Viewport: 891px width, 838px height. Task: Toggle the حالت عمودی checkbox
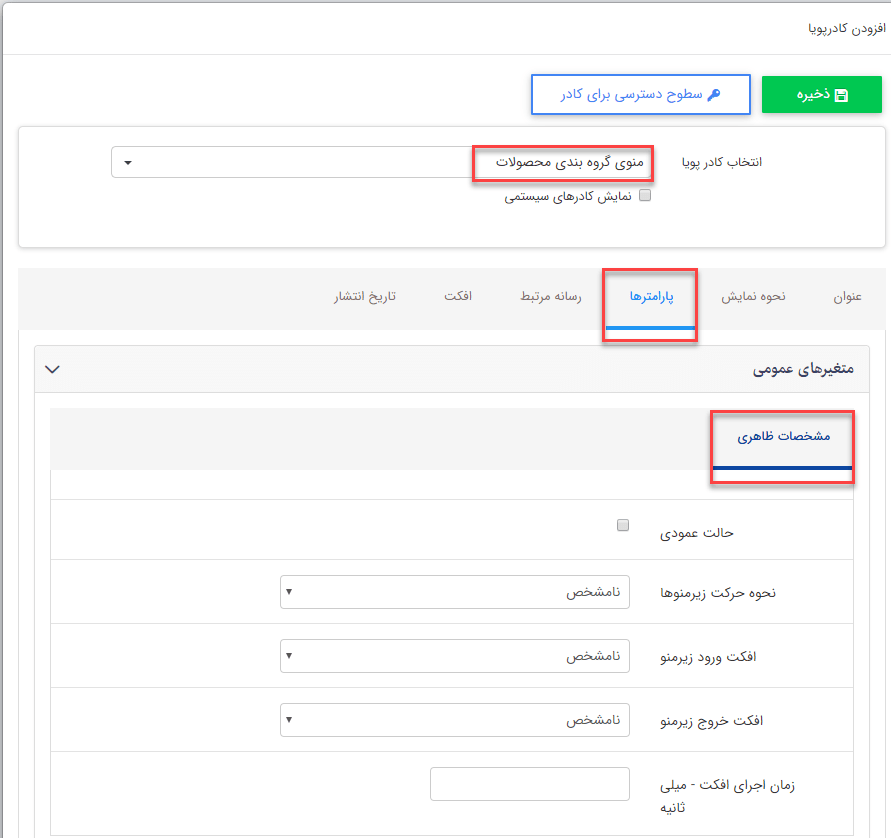pos(623,523)
